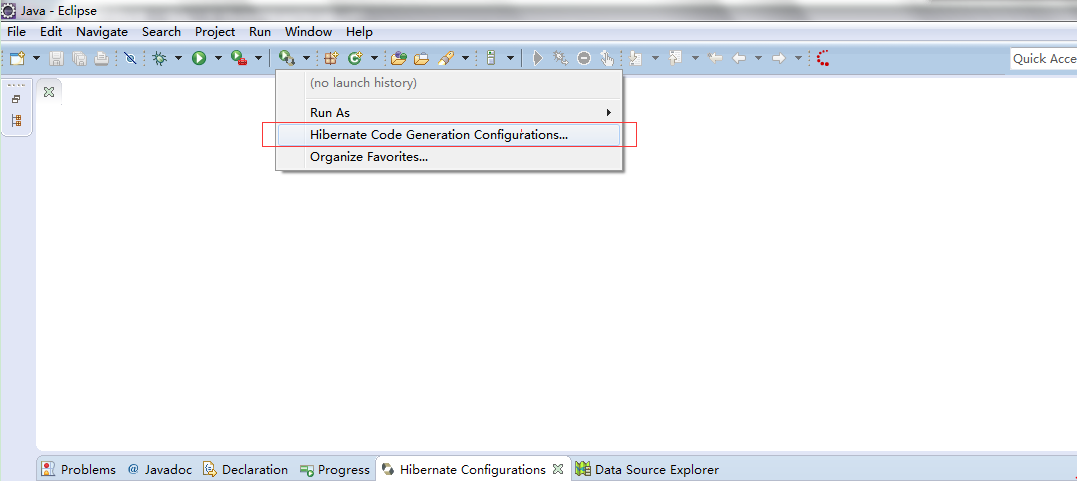Focus the Quick Access search field
This screenshot has width=1077, height=481.
[1043, 58]
